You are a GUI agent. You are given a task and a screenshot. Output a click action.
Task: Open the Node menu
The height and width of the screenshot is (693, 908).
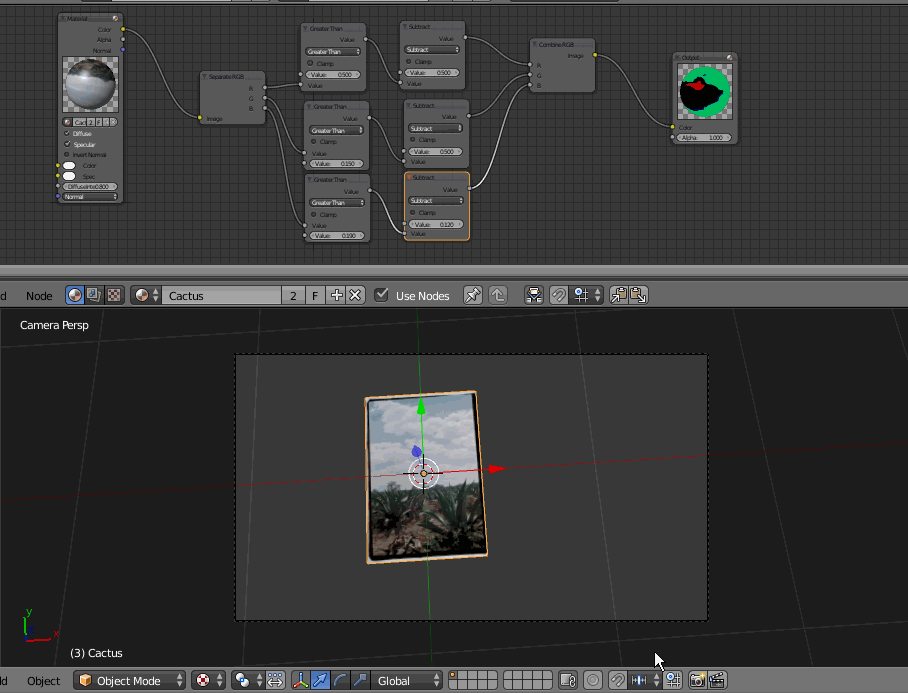click(x=39, y=295)
